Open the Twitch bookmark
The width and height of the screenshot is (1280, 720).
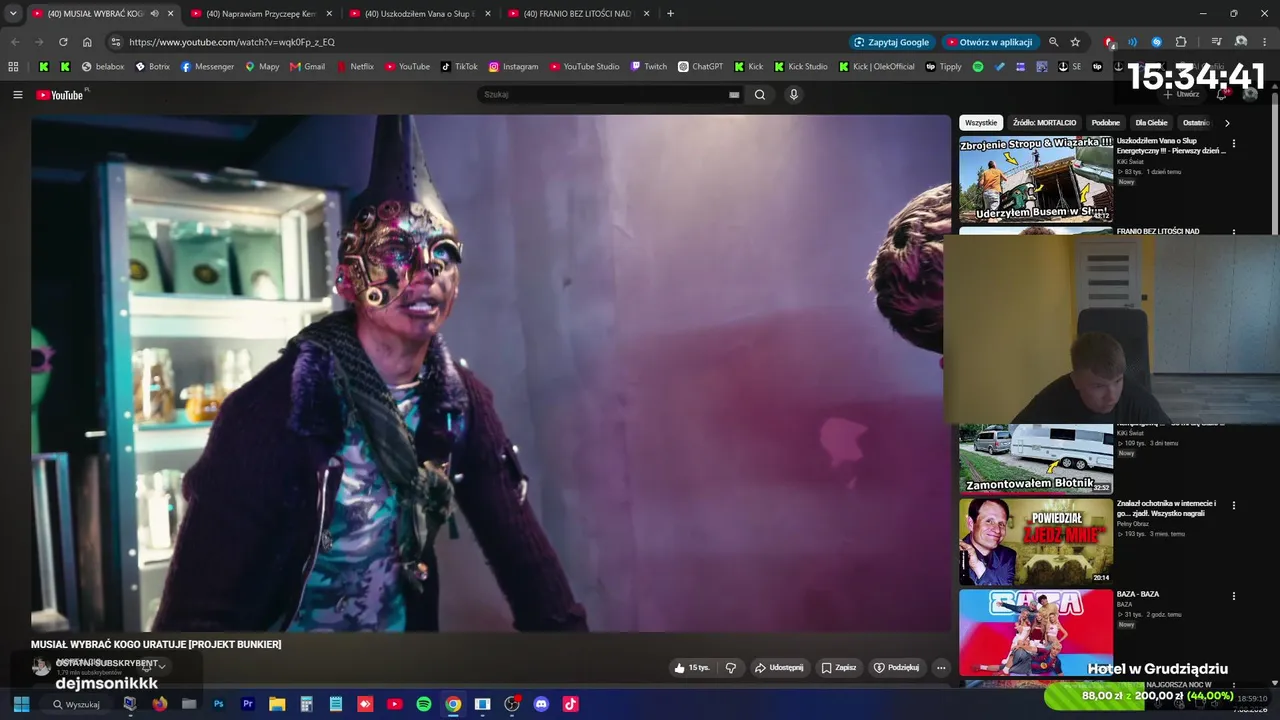[649, 67]
